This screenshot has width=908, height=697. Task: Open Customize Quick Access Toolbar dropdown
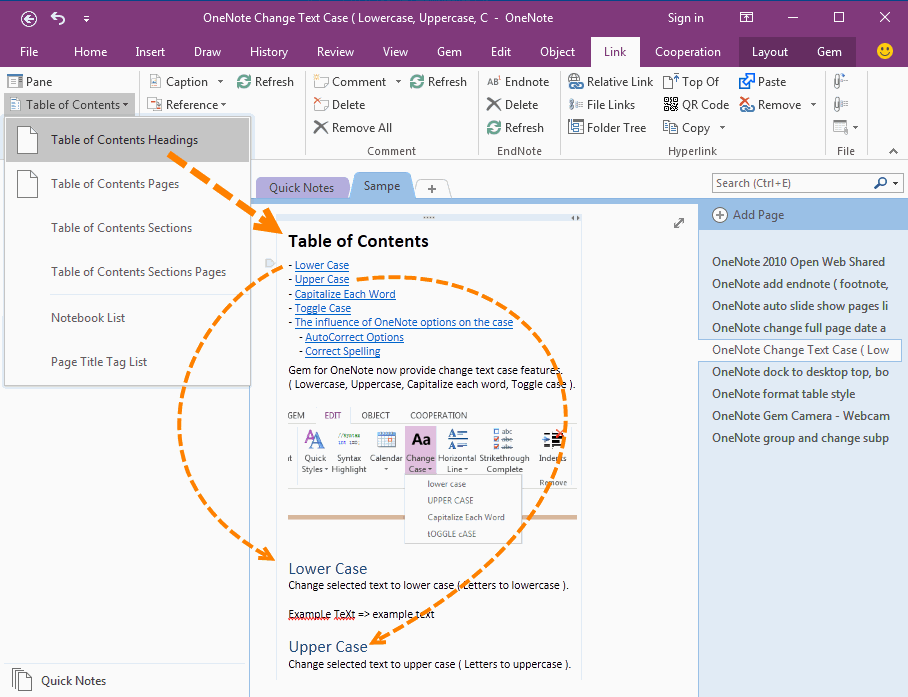(x=86, y=19)
